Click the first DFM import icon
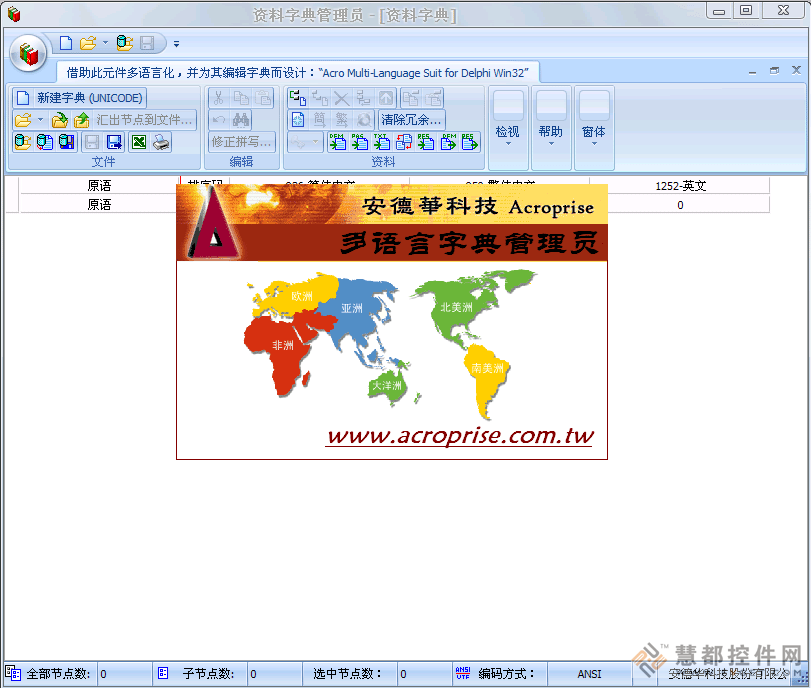 338,142
